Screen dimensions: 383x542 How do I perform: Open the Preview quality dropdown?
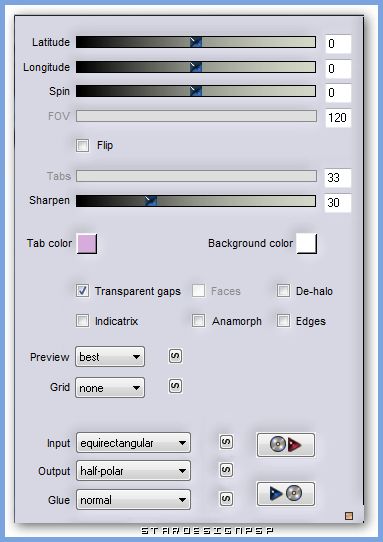coord(110,357)
